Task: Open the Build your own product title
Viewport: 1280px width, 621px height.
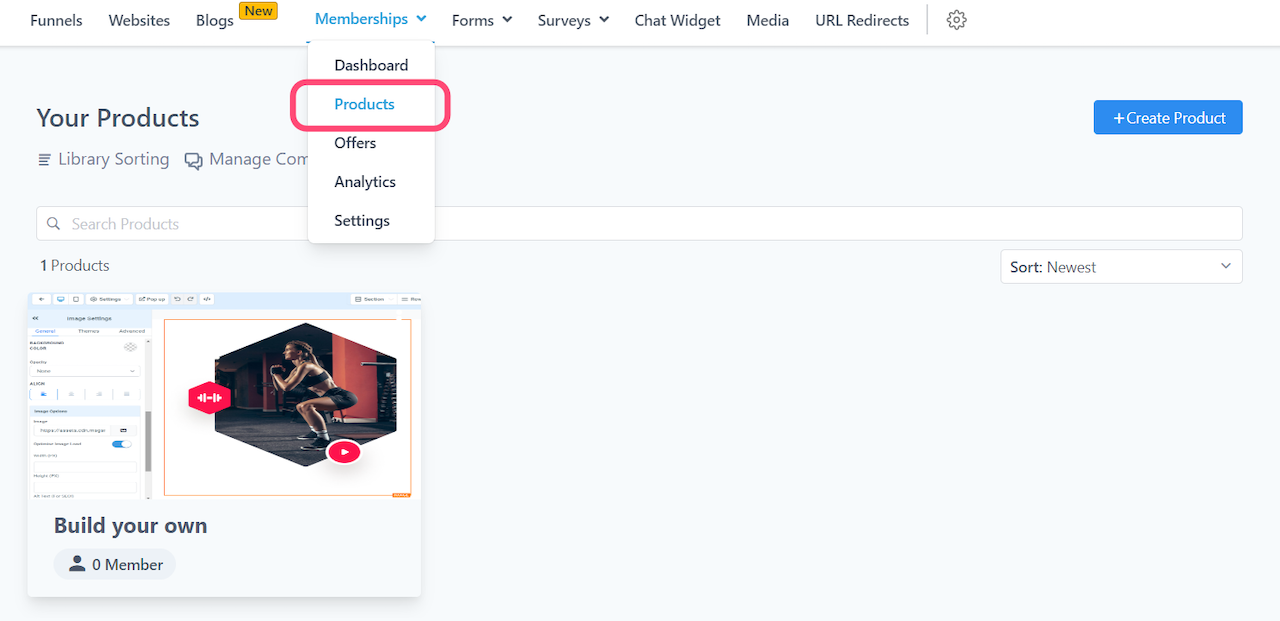Action: pyautogui.click(x=131, y=526)
